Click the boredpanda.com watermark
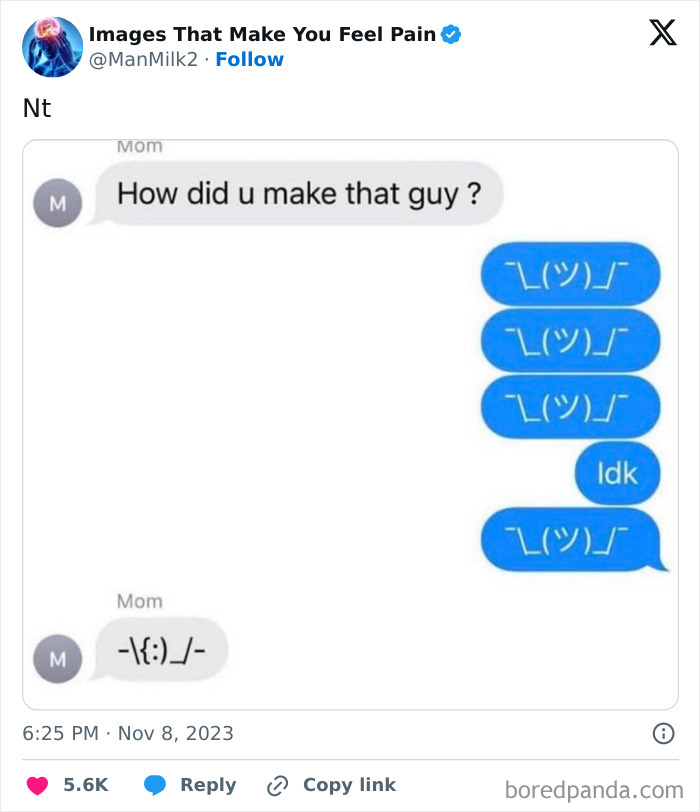 pyautogui.click(x=594, y=790)
